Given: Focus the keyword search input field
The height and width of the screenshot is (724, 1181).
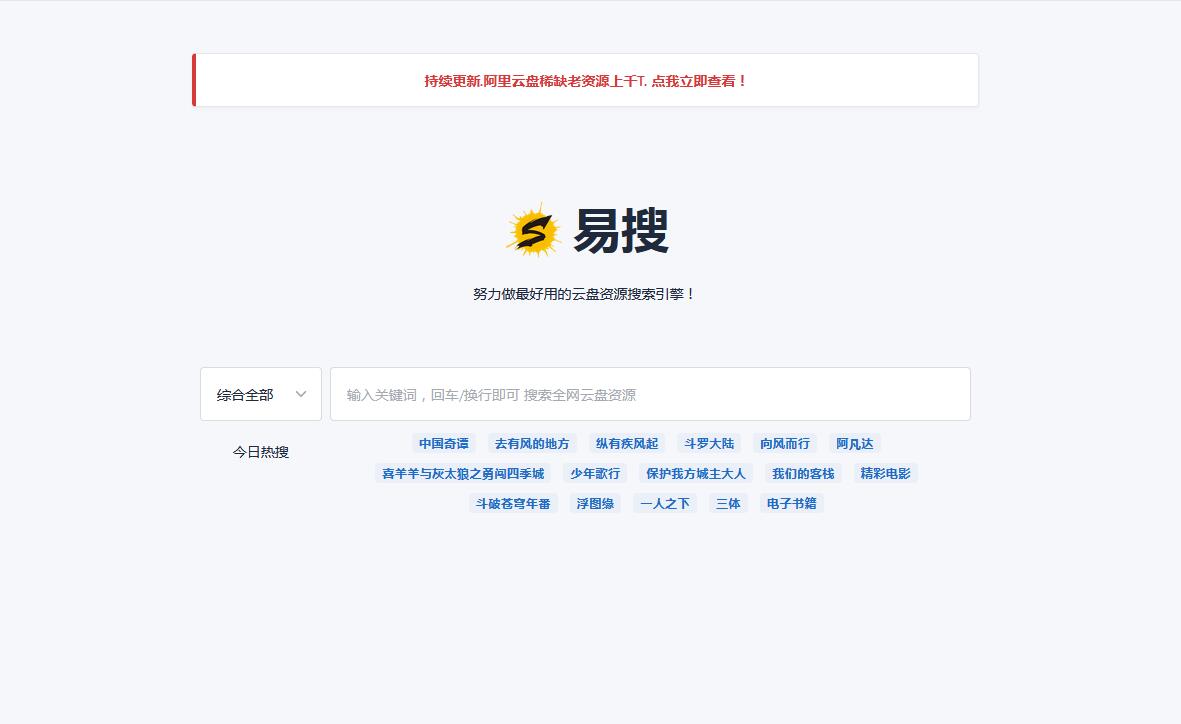Looking at the screenshot, I should coord(650,394).
